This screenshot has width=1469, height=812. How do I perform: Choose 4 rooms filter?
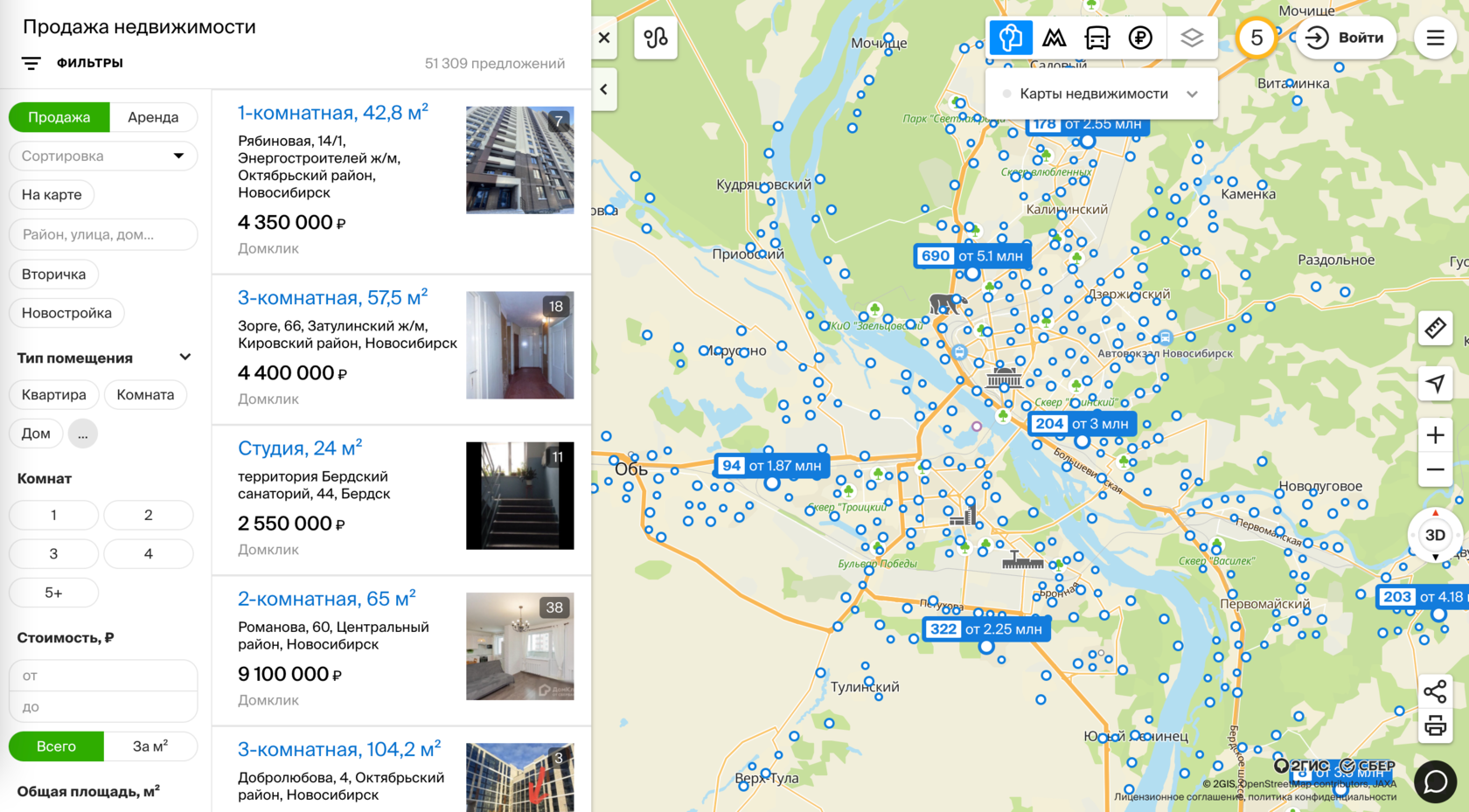pos(149,554)
